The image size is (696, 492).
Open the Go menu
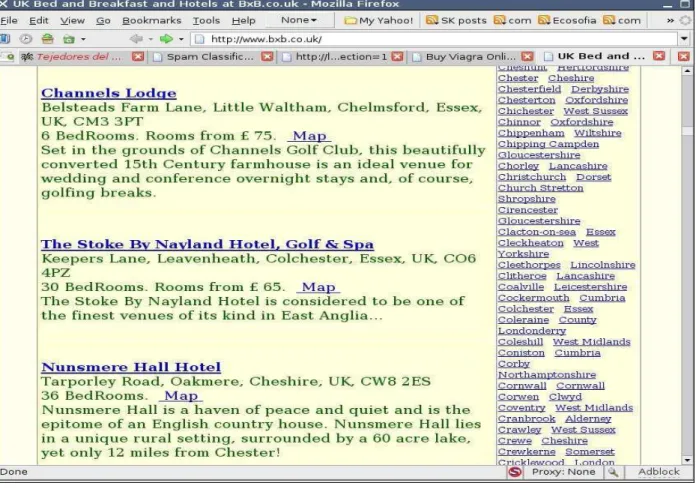coord(103,20)
